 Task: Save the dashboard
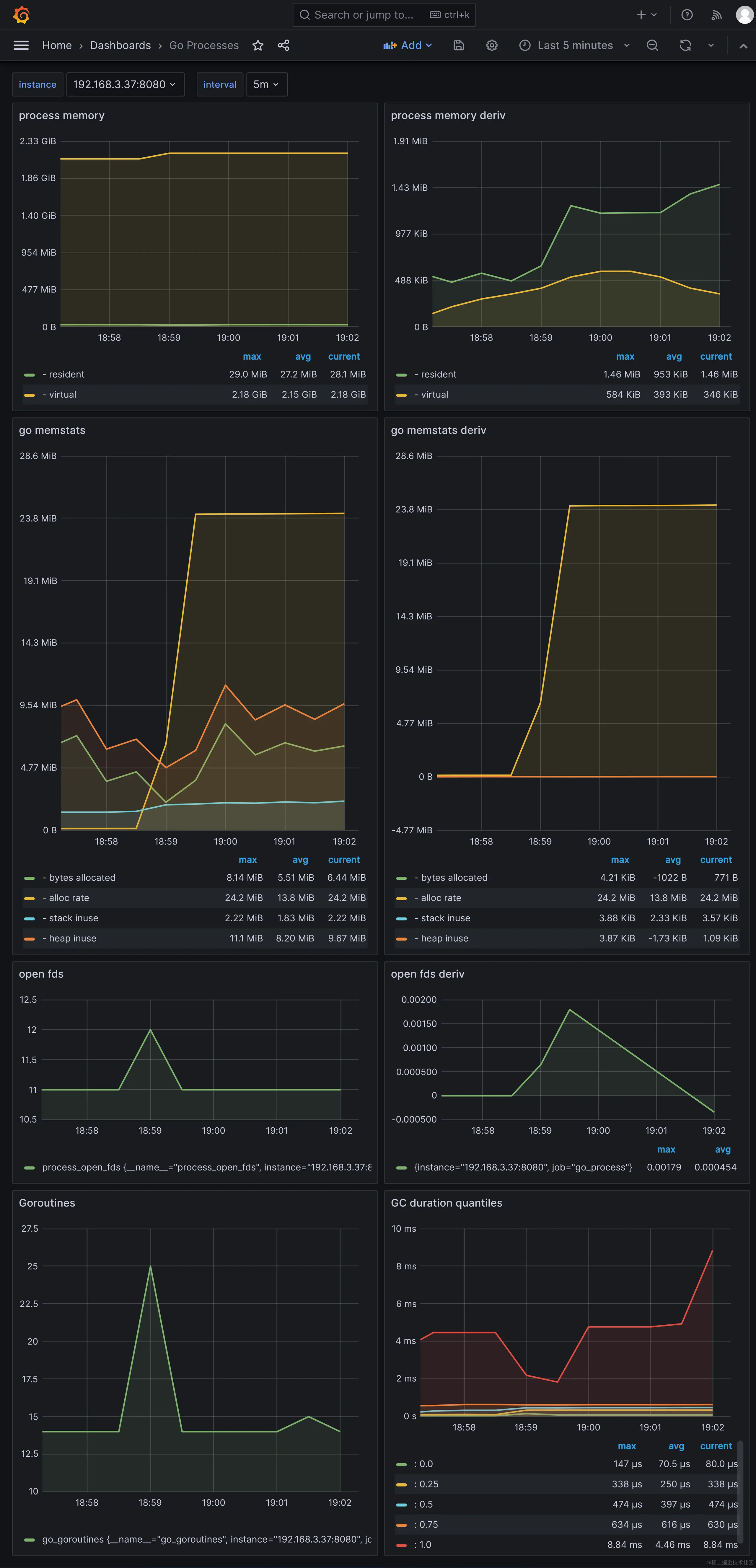pyautogui.click(x=458, y=45)
